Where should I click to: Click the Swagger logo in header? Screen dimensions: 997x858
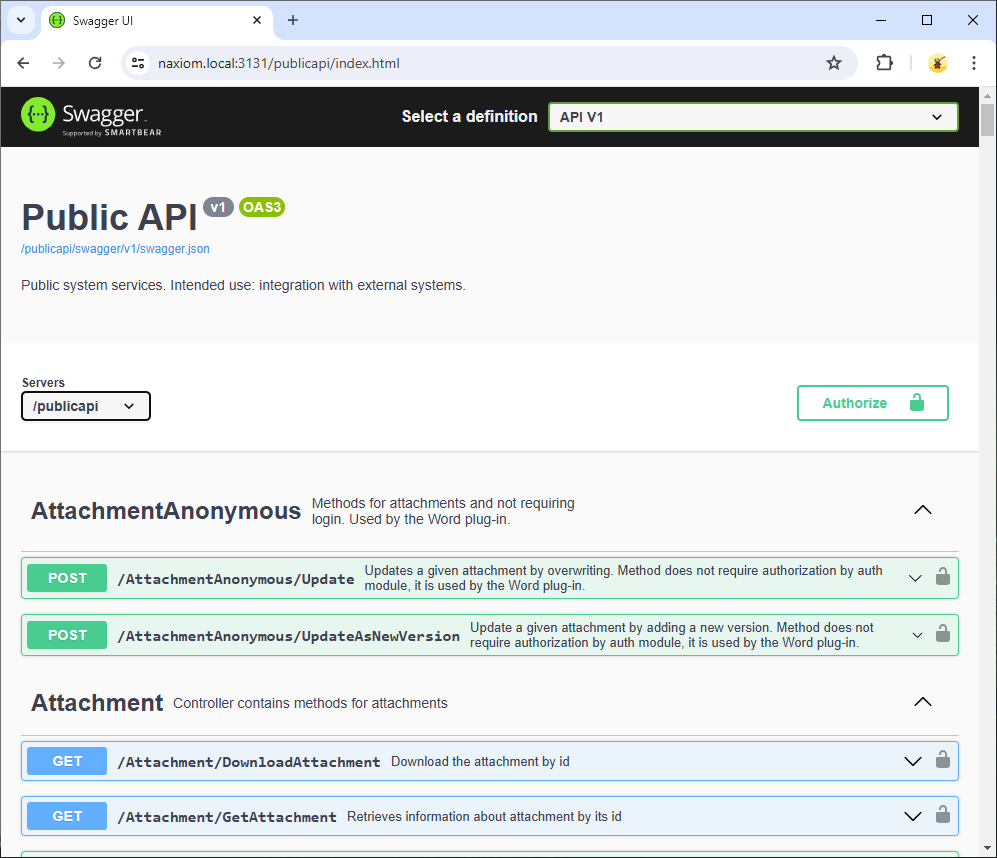[91, 116]
